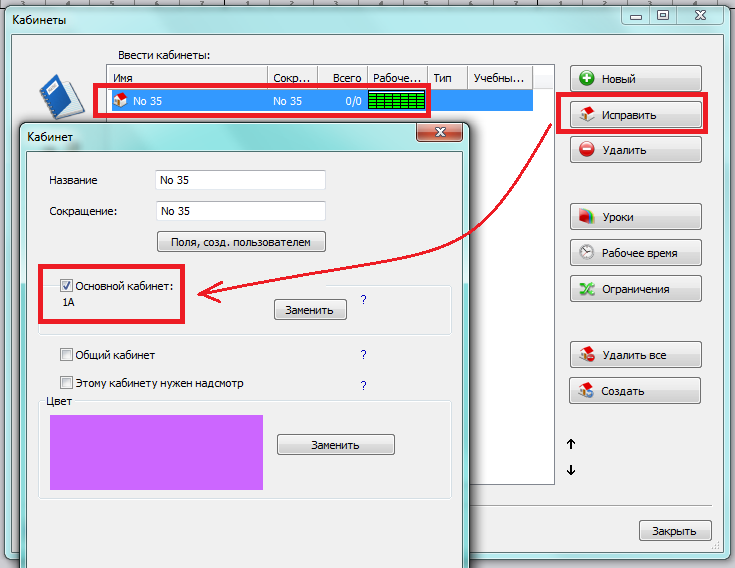Viewport: 735px width, 568px height.
Task: Open help question mark for Общий кабинет
Action: 363,354
